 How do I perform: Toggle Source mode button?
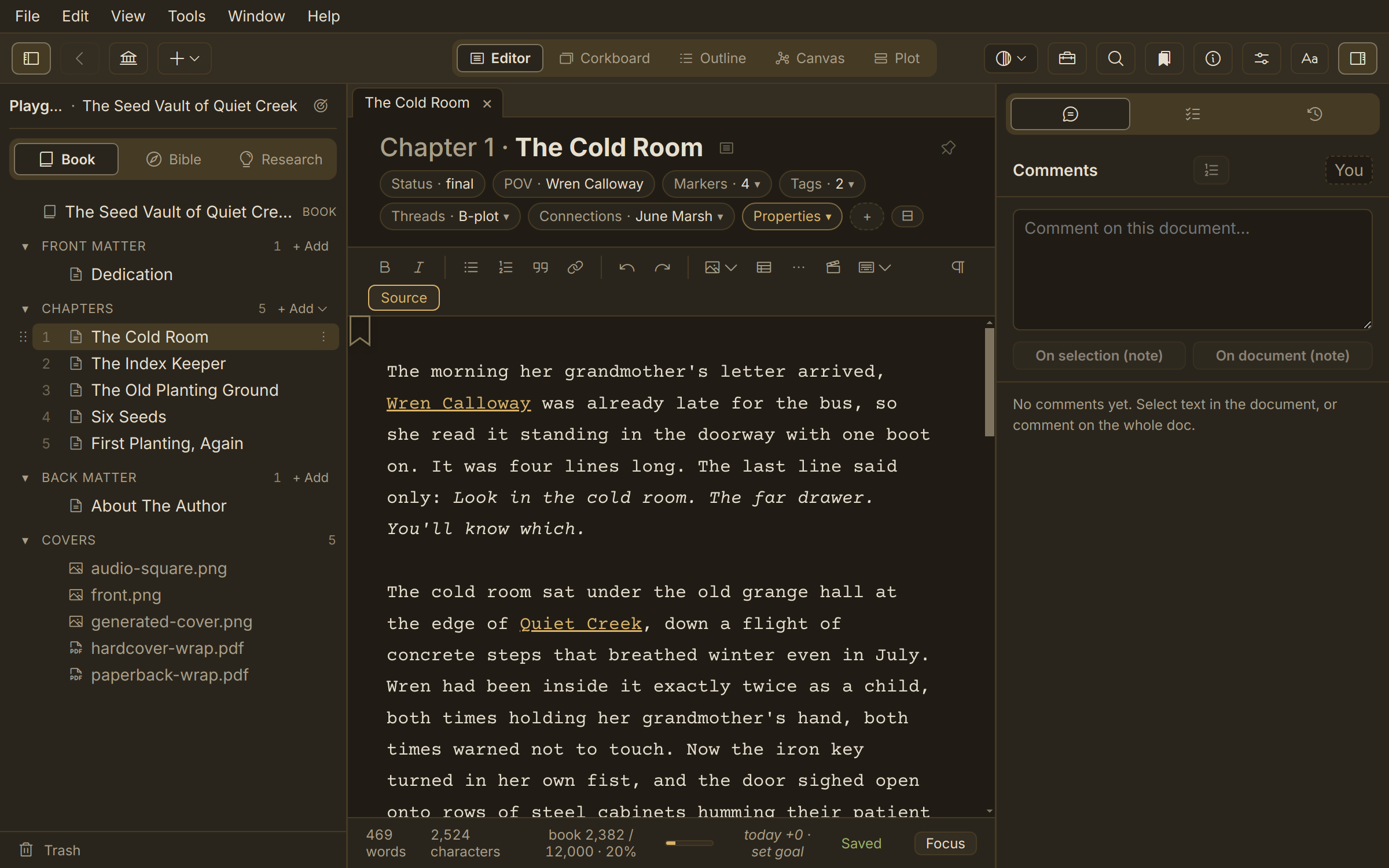point(404,298)
